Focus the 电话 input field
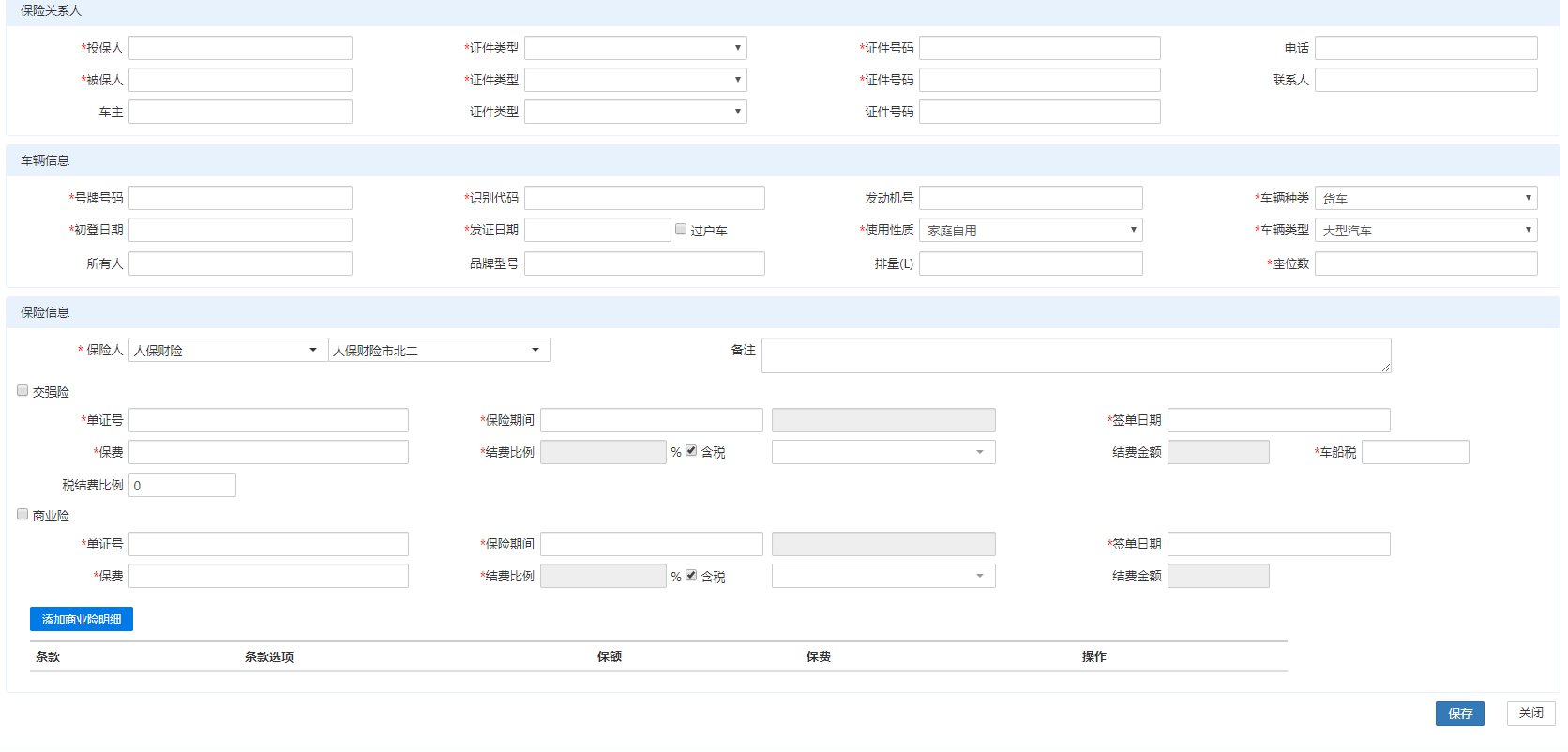This screenshot has width=1568, height=752. coord(1426,48)
